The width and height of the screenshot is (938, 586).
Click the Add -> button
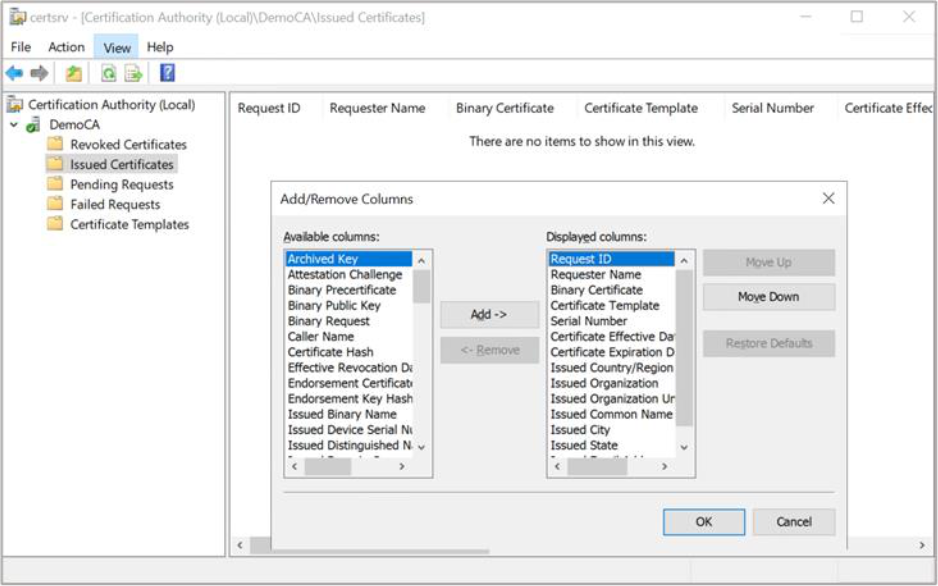489,314
